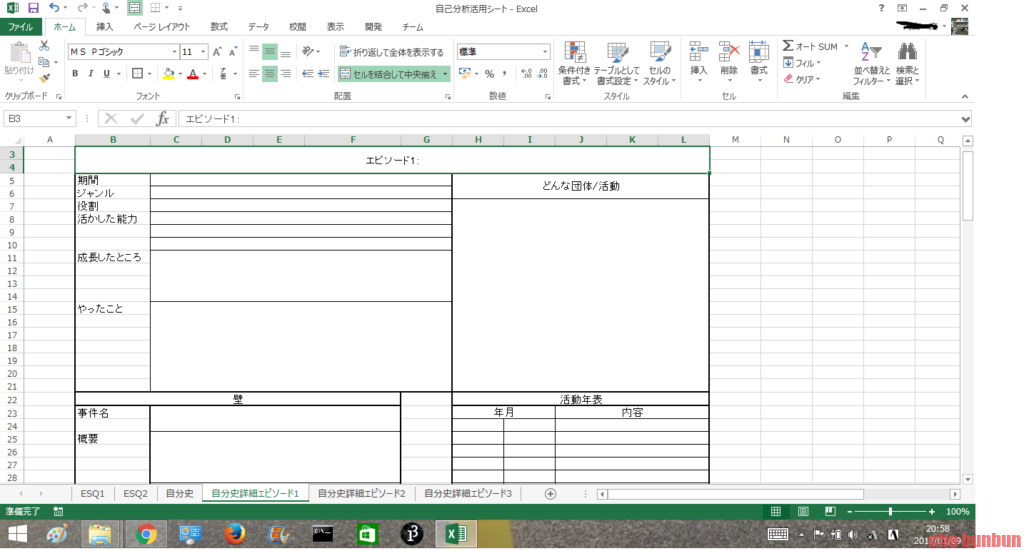Expand the number format dropdown 標準

coord(545,51)
